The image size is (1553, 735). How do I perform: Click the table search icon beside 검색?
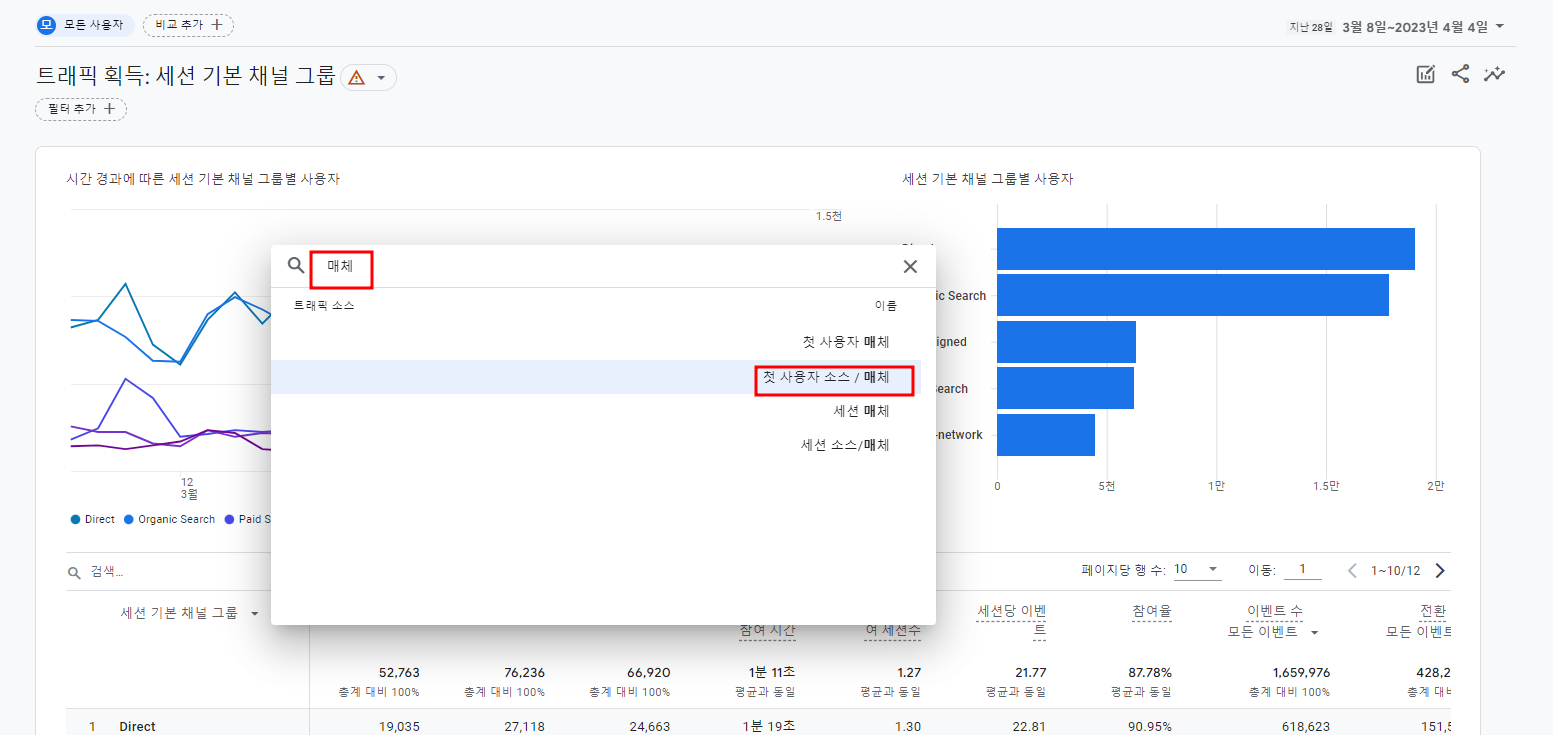tap(74, 573)
